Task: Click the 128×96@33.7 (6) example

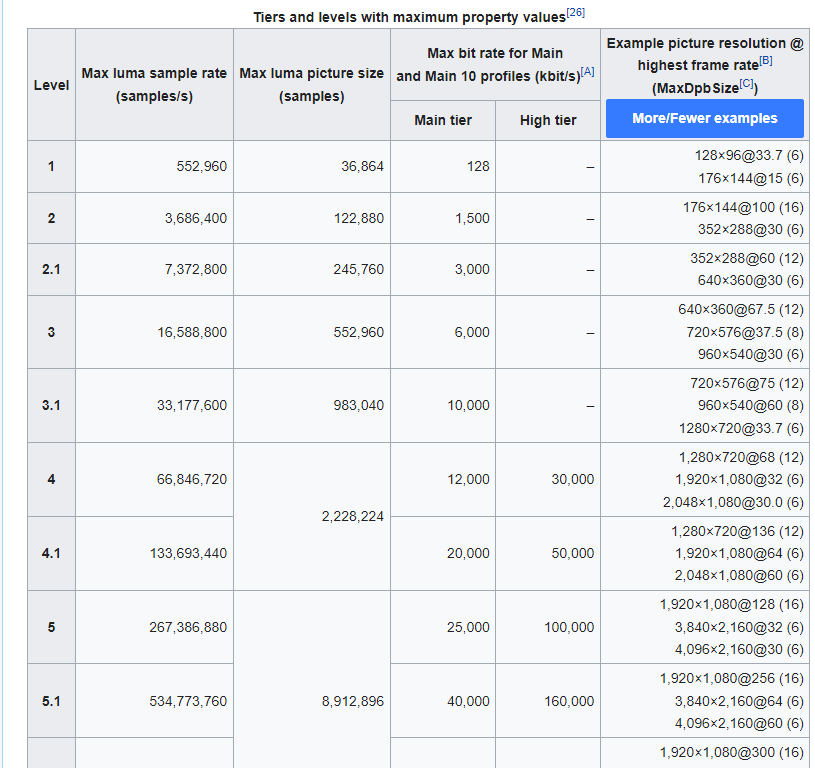Action: tap(749, 155)
